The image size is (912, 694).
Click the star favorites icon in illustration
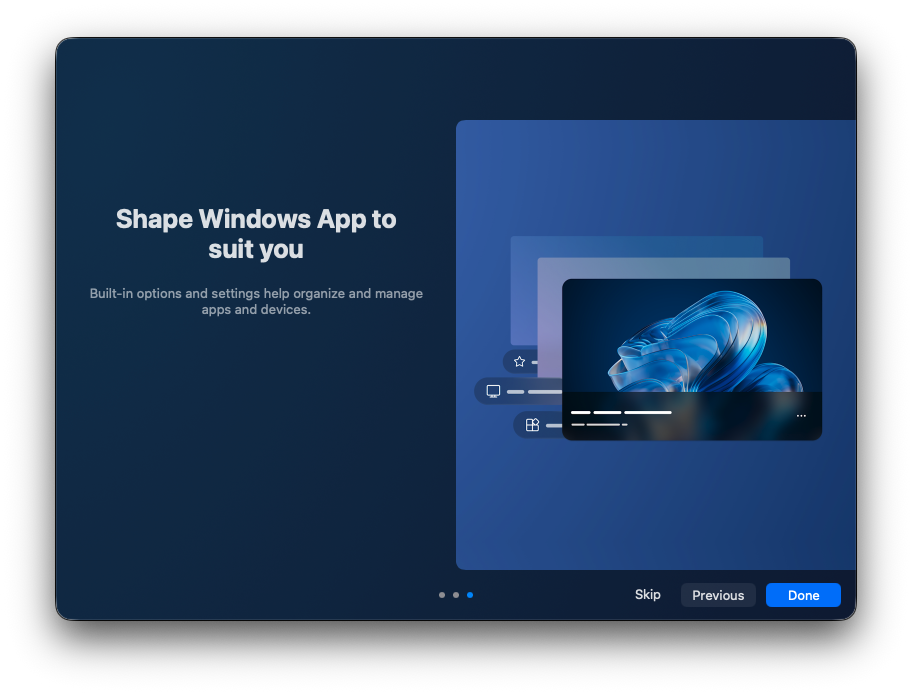click(519, 362)
